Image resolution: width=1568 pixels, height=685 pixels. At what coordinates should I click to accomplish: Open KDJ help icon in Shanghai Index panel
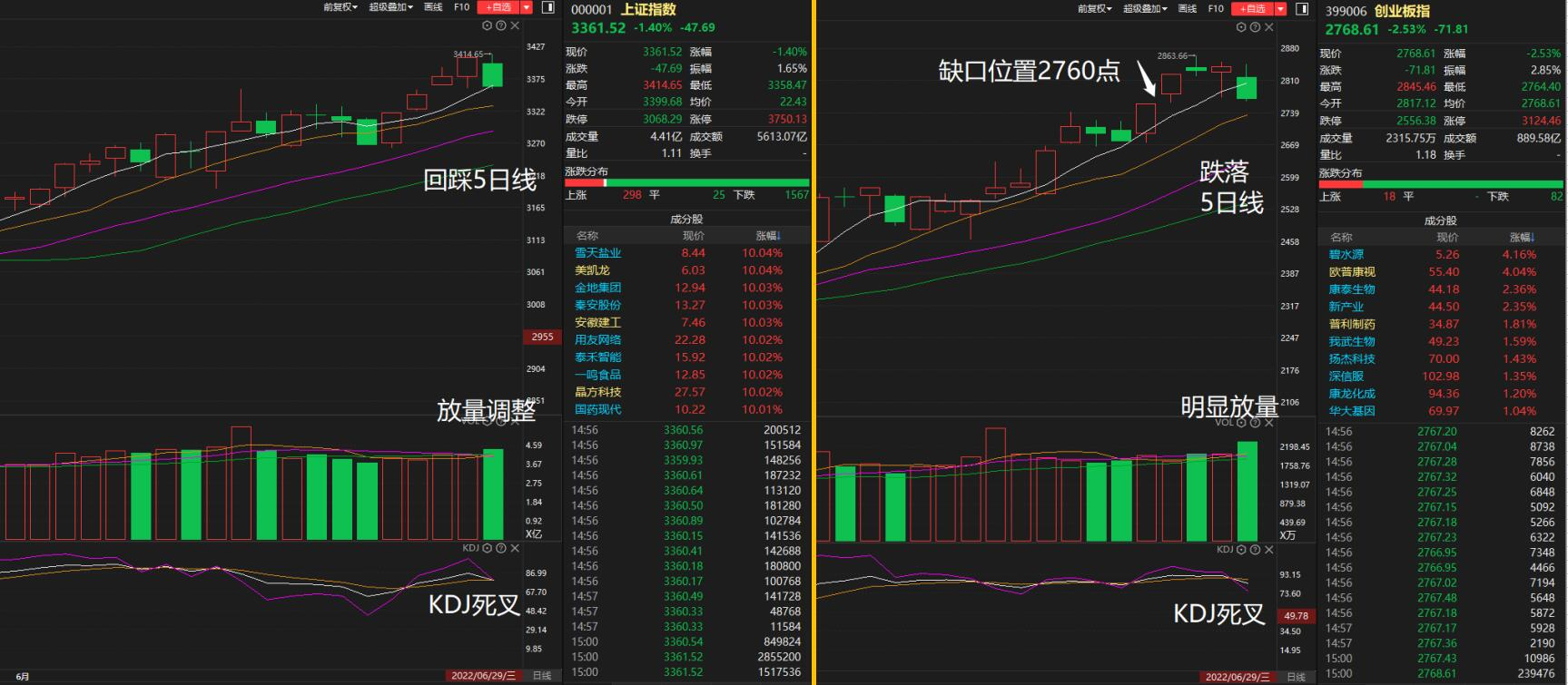click(x=501, y=548)
